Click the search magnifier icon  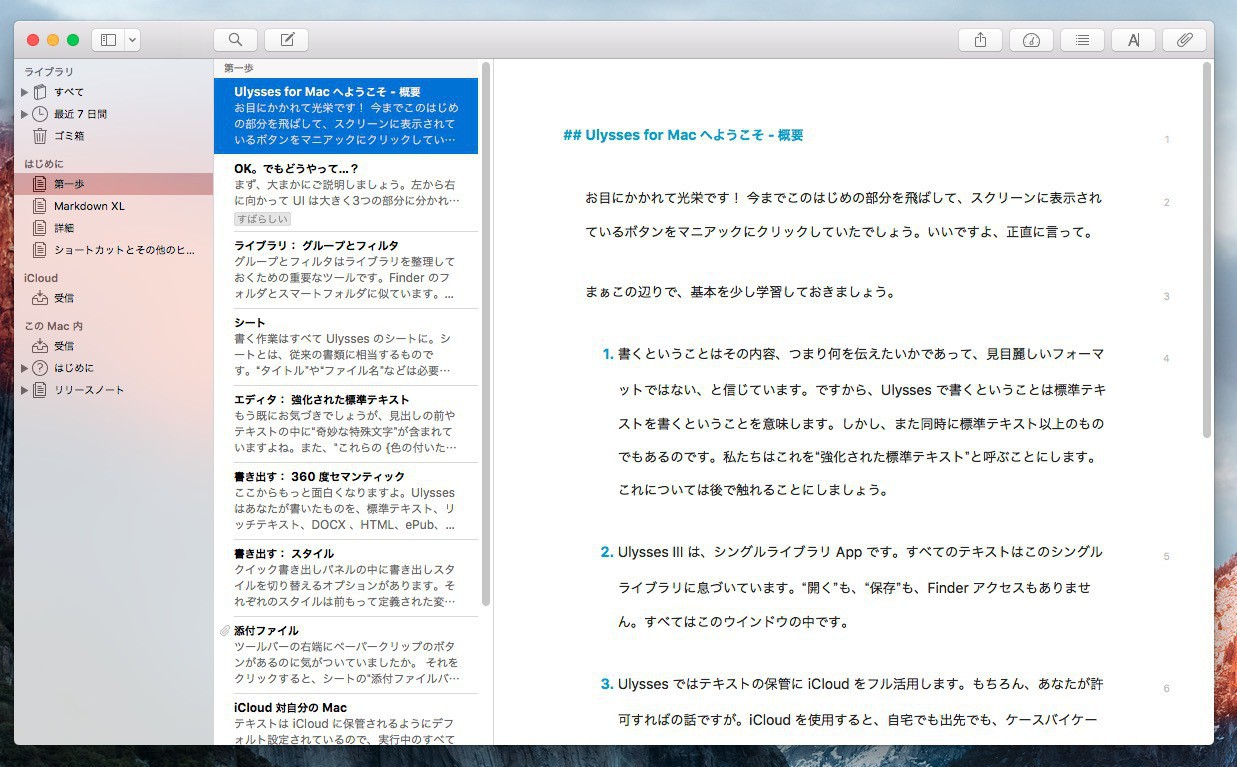click(235, 40)
